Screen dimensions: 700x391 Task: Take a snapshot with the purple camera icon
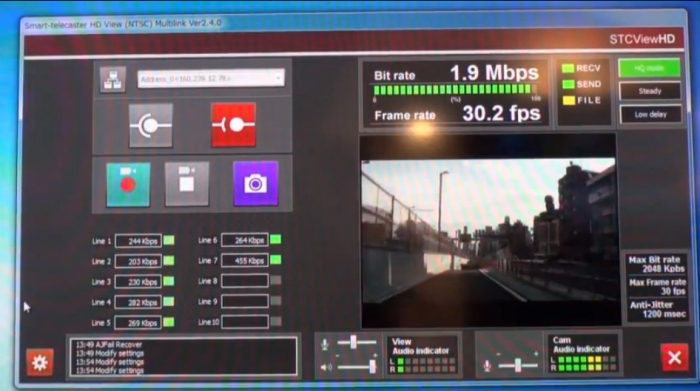coord(255,183)
